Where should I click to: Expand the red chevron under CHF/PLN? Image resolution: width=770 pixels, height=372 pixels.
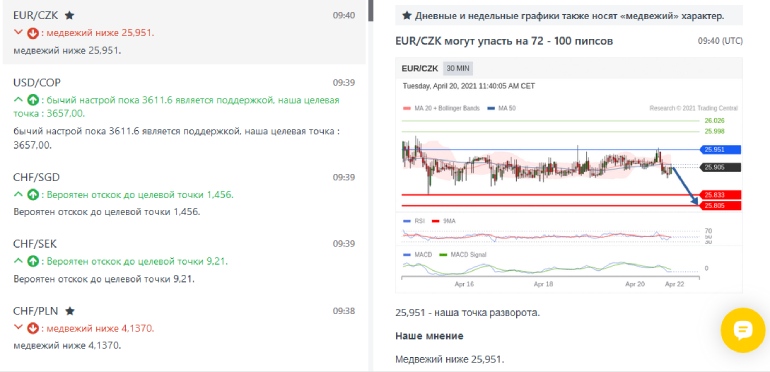tap(19, 328)
